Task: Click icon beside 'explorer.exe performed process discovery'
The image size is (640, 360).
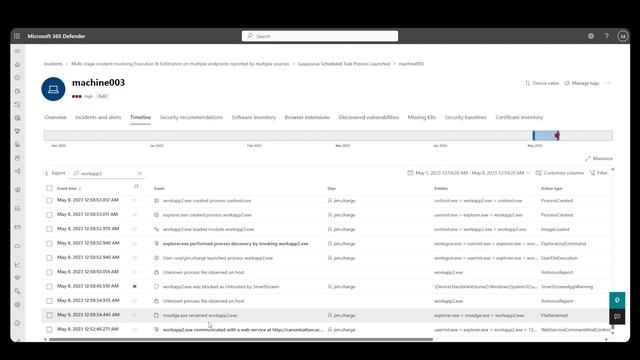Action: pos(156,244)
